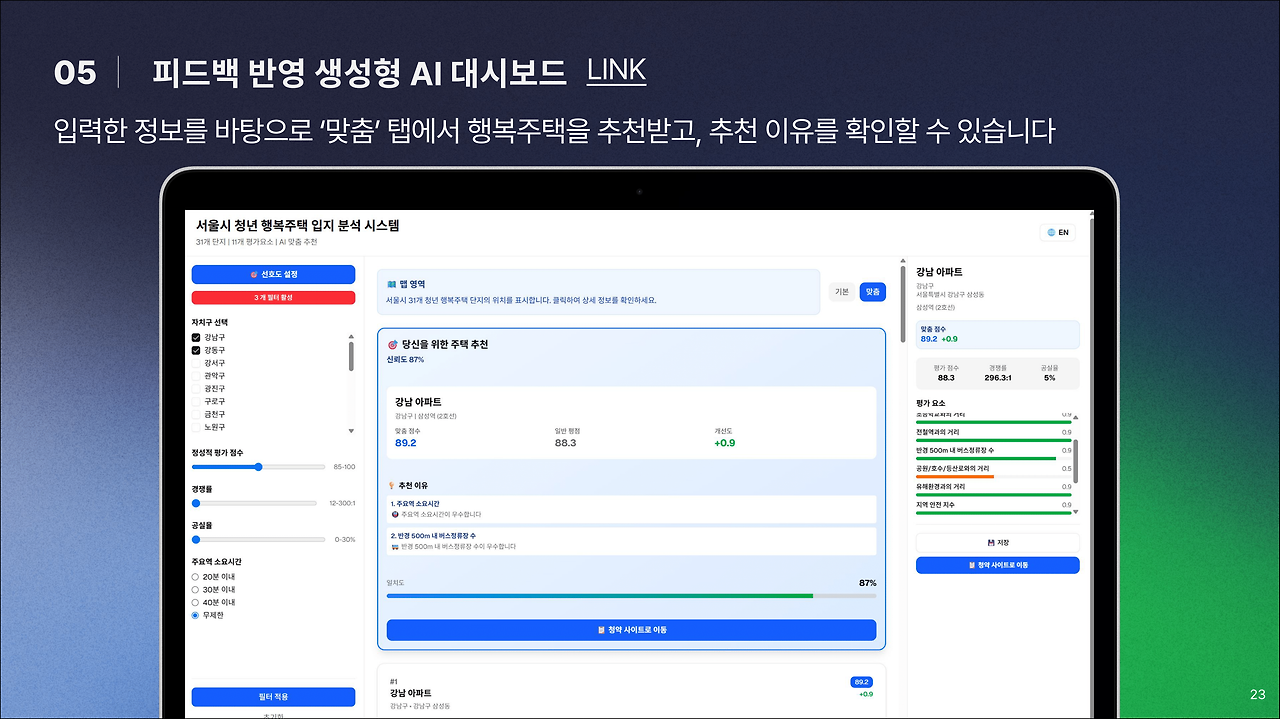Click the globe icon on the EN language button
This screenshot has width=1280, height=719.
pos(1050,231)
